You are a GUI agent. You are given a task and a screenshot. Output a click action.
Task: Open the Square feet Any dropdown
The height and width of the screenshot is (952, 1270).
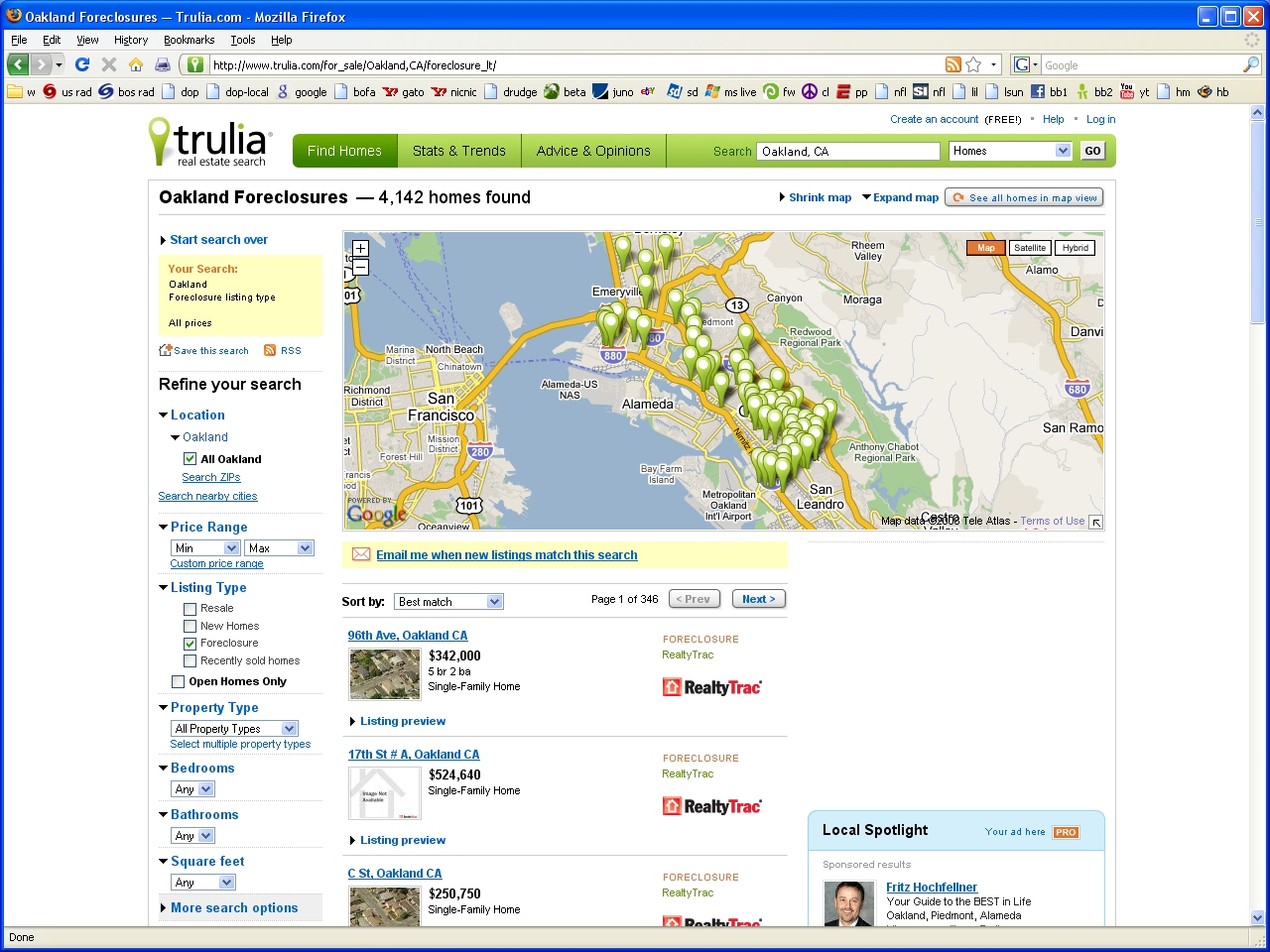[x=203, y=882]
